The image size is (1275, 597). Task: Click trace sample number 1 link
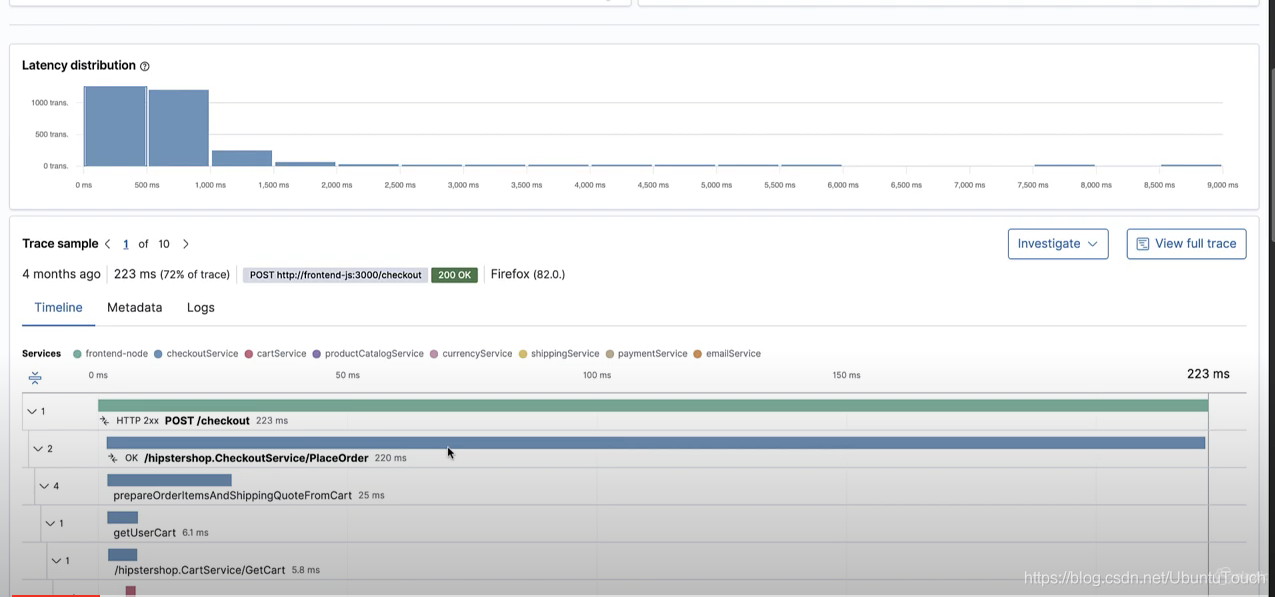126,244
